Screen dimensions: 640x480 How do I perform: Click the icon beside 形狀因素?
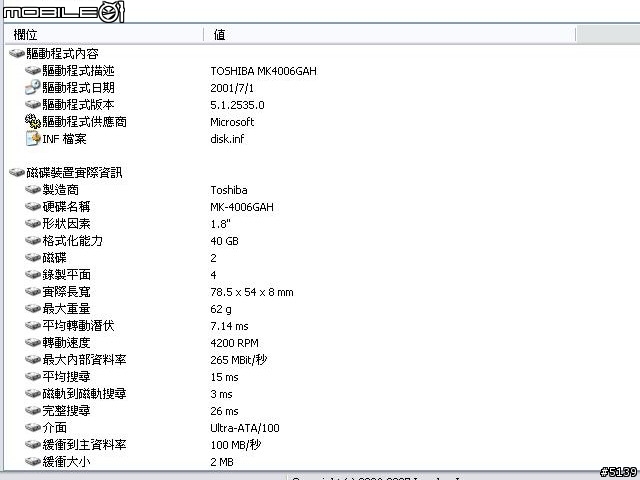[33, 224]
